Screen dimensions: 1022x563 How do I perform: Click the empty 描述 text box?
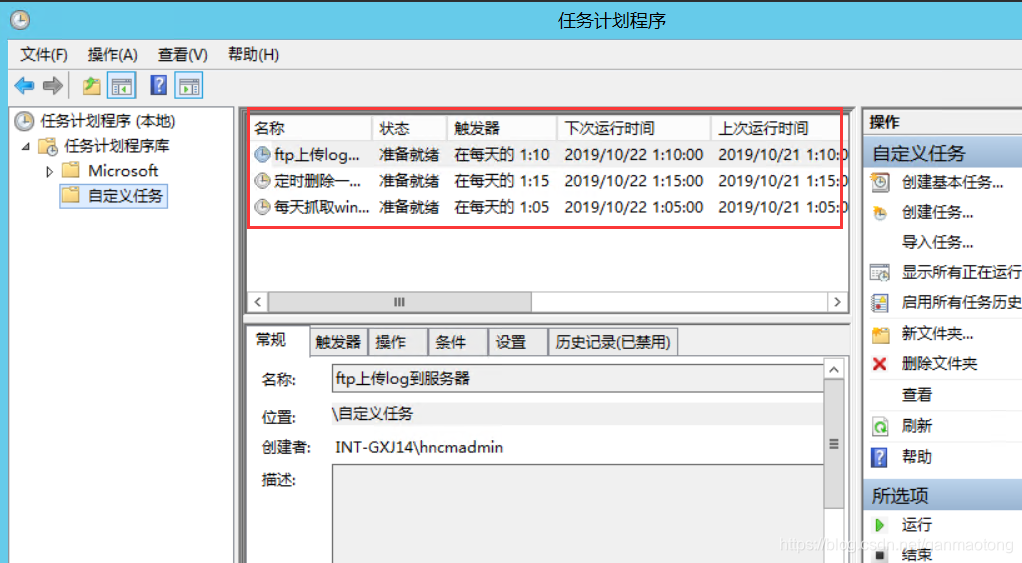(x=577, y=513)
